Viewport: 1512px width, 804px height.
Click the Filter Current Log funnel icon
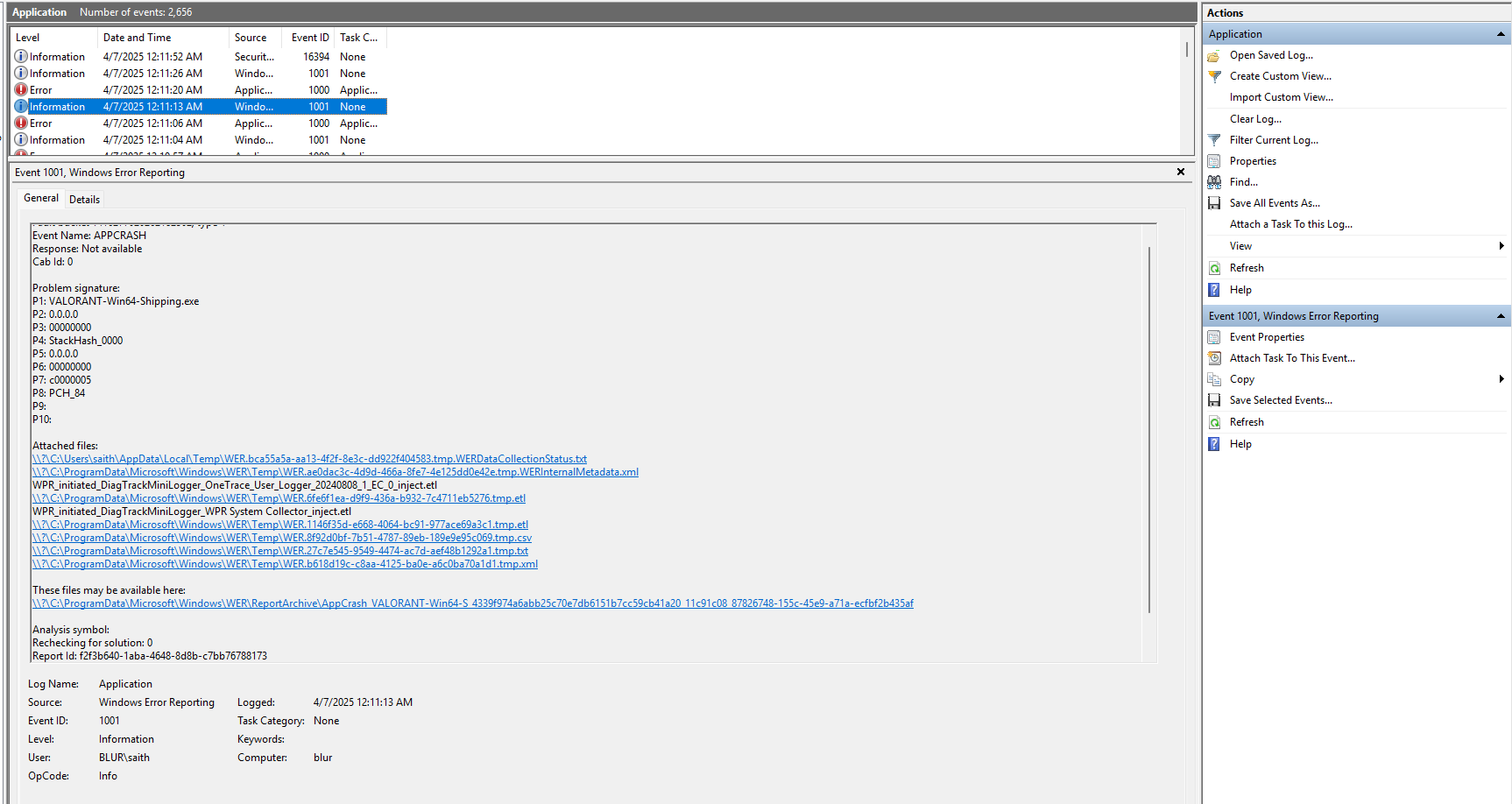[x=1214, y=140]
